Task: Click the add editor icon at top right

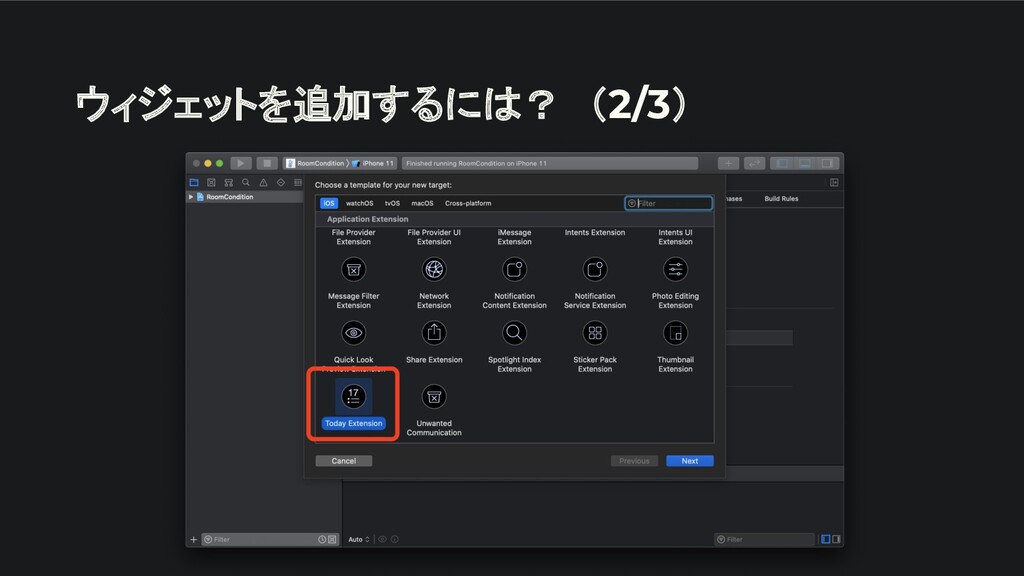Action: coord(834,183)
